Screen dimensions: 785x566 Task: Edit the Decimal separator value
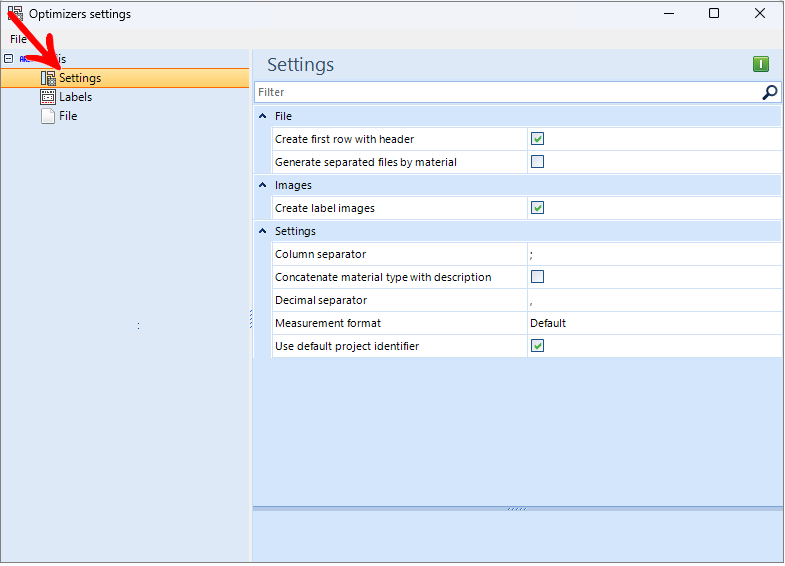[654, 300]
